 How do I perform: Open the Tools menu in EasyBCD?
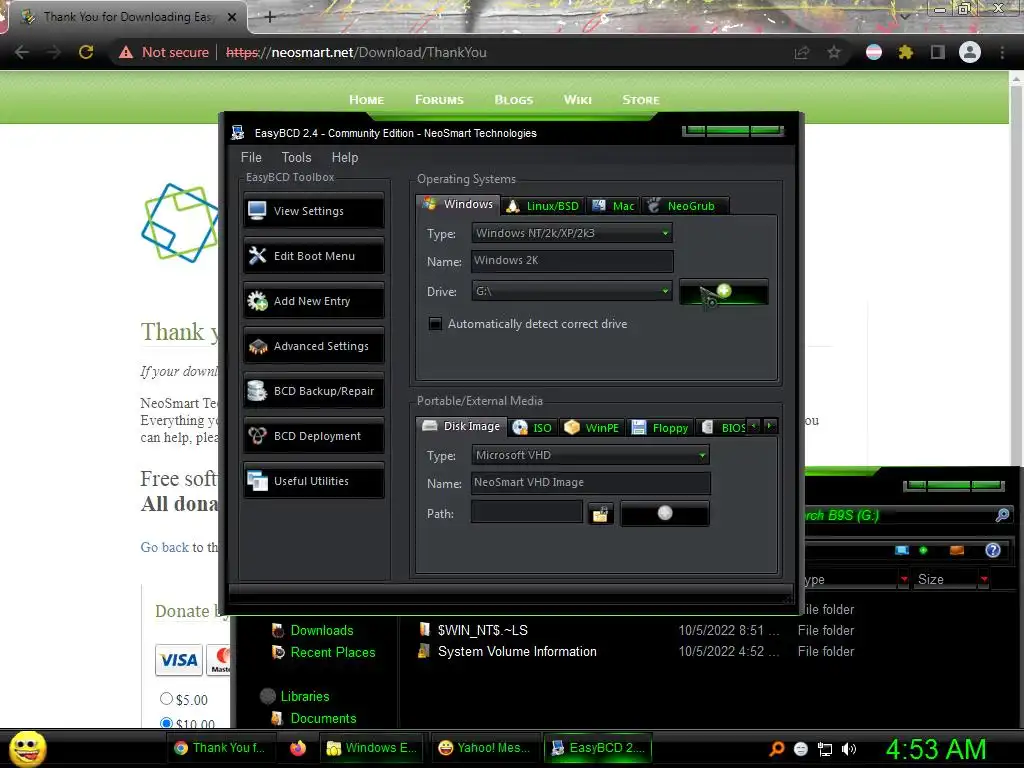(x=296, y=157)
